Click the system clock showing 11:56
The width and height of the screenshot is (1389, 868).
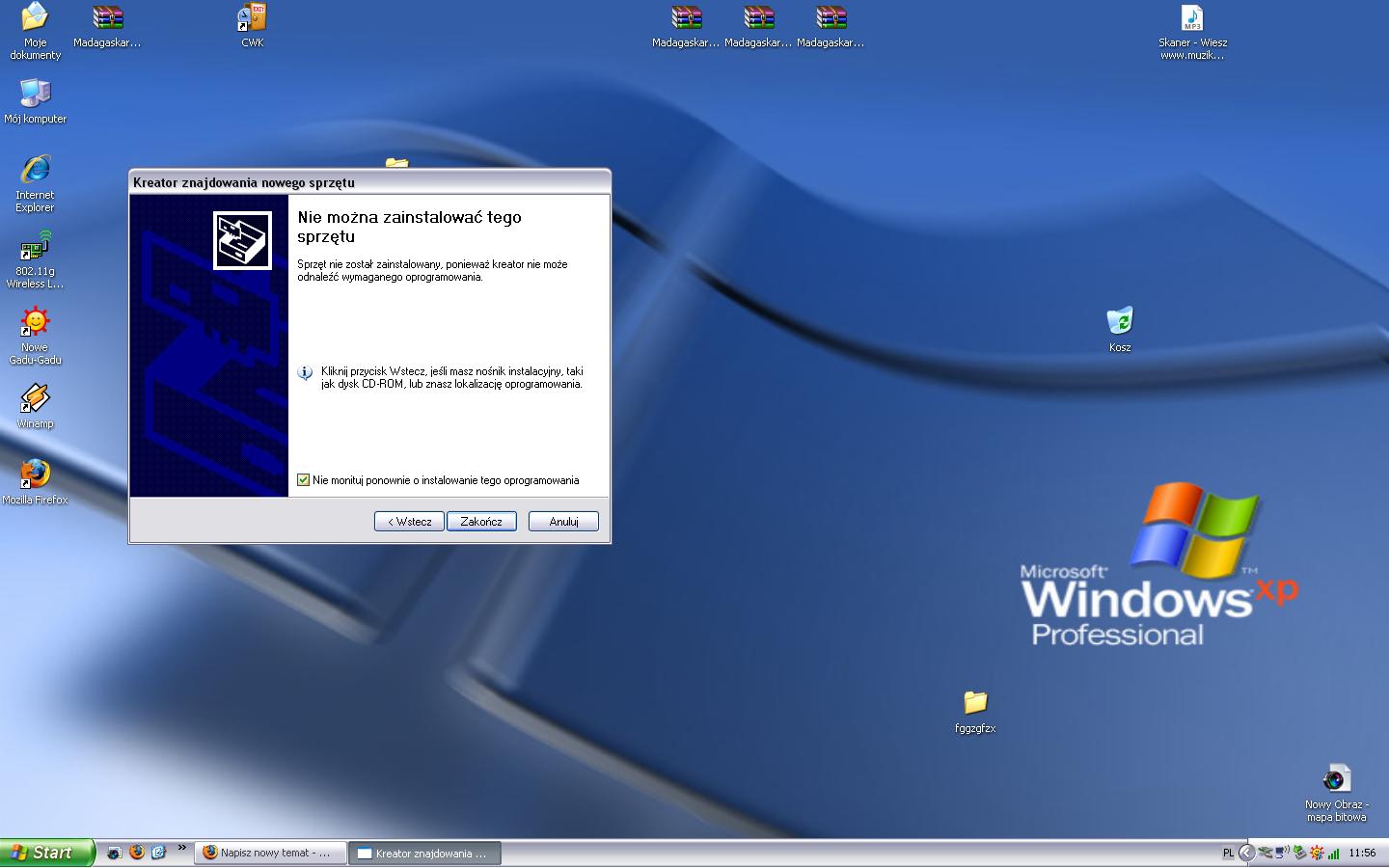pyautogui.click(x=1362, y=853)
